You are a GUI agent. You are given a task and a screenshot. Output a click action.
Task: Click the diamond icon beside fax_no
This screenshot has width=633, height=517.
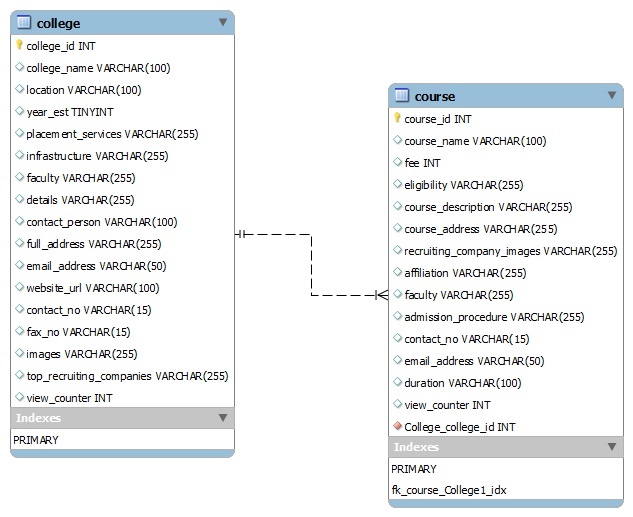[x=19, y=331]
